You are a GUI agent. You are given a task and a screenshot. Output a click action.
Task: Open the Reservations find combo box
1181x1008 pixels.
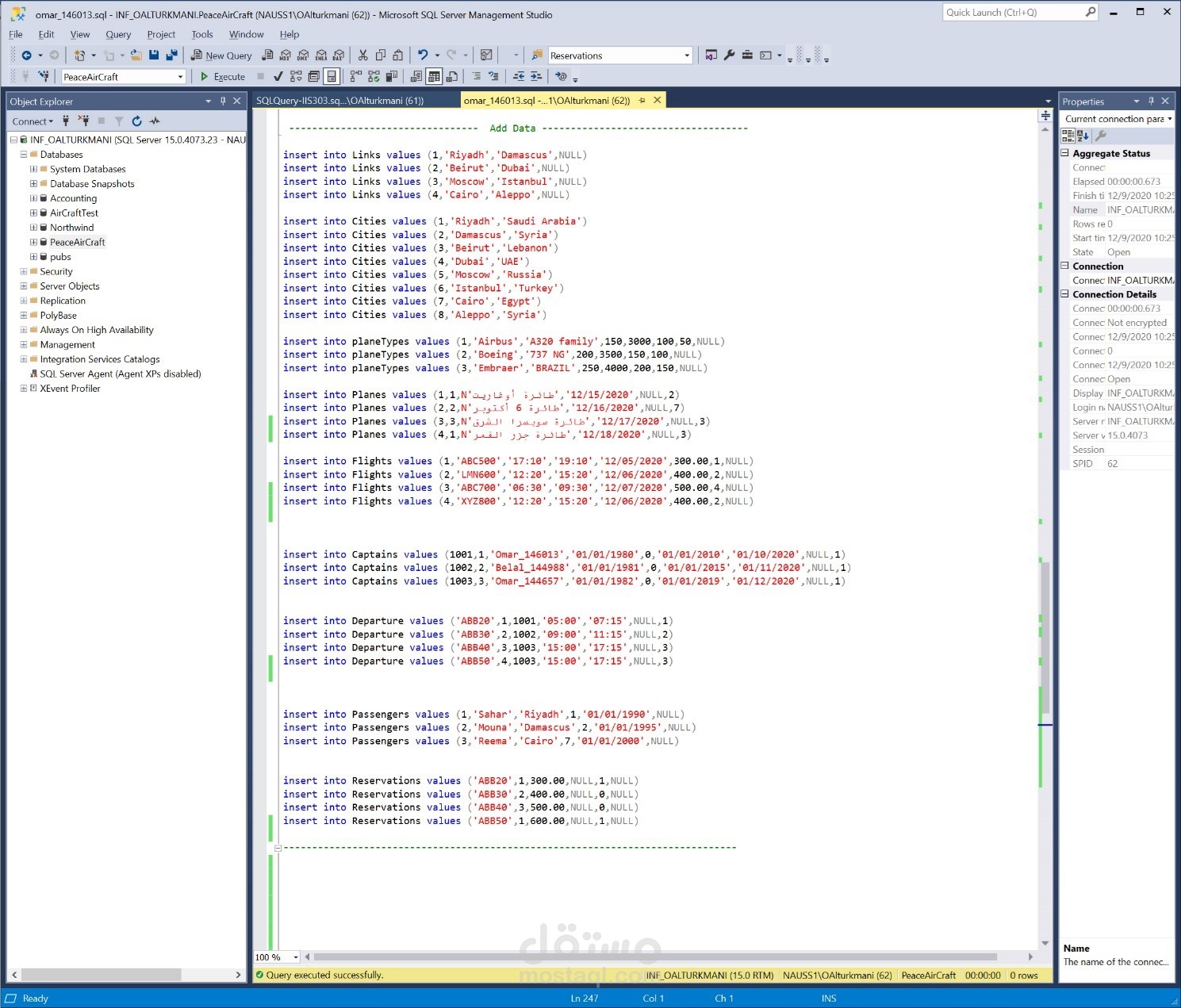click(x=687, y=56)
